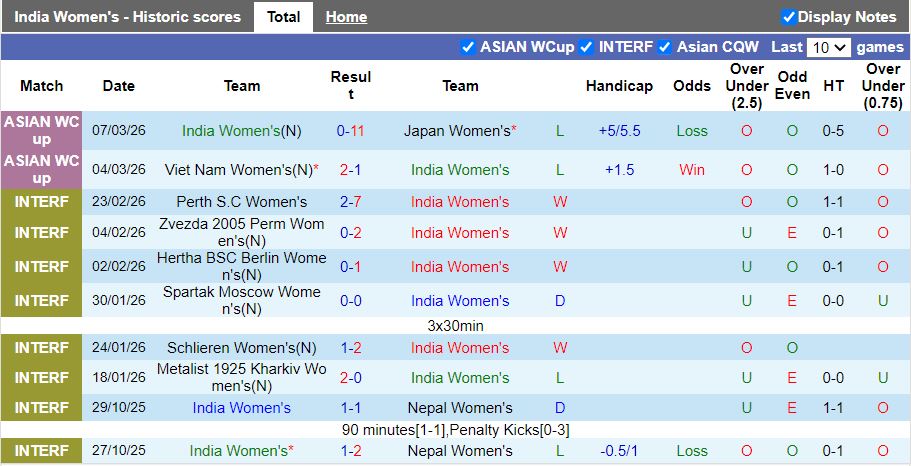Click the 1-1 Nepal Women's draw score
The height and width of the screenshot is (466, 911).
click(x=350, y=408)
